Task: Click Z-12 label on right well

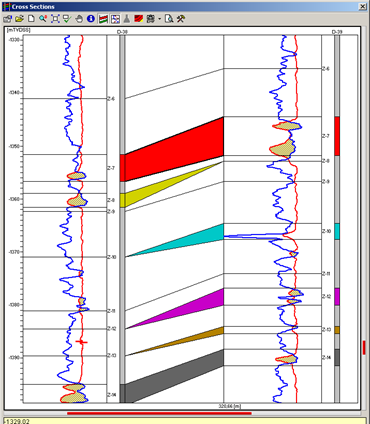Action: pyautogui.click(x=326, y=297)
